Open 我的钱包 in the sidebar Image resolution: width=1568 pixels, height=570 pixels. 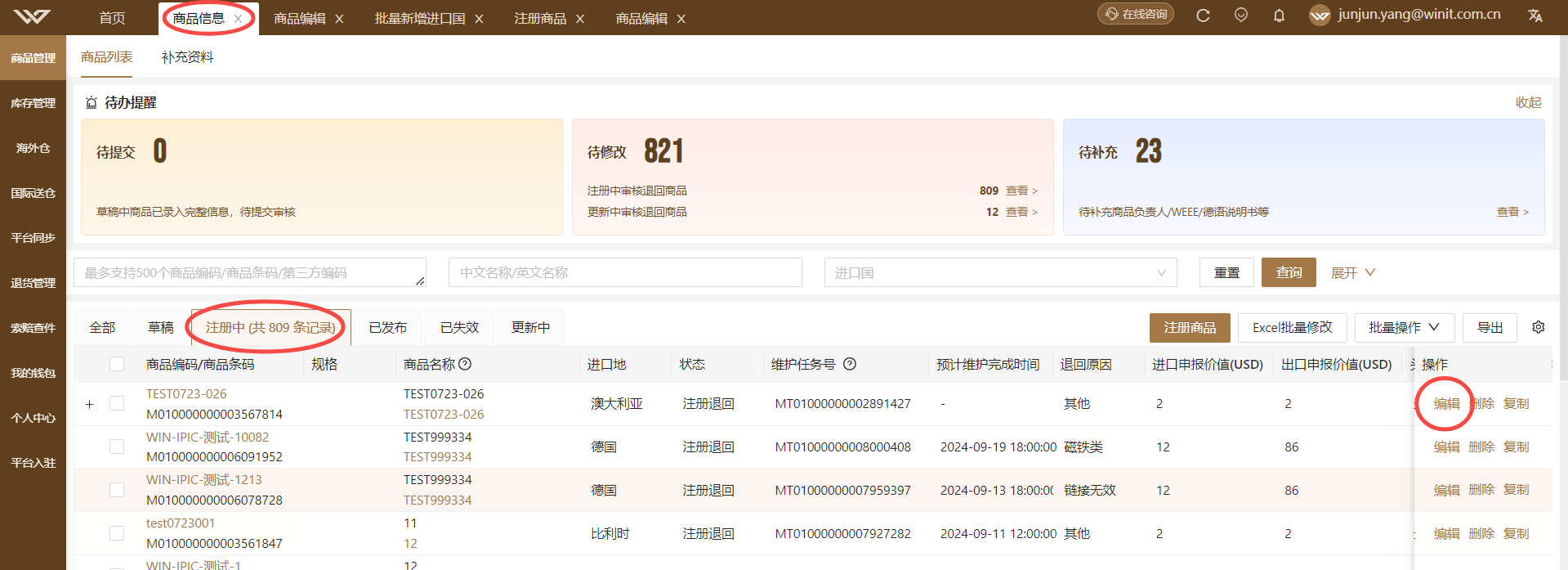pyautogui.click(x=33, y=373)
